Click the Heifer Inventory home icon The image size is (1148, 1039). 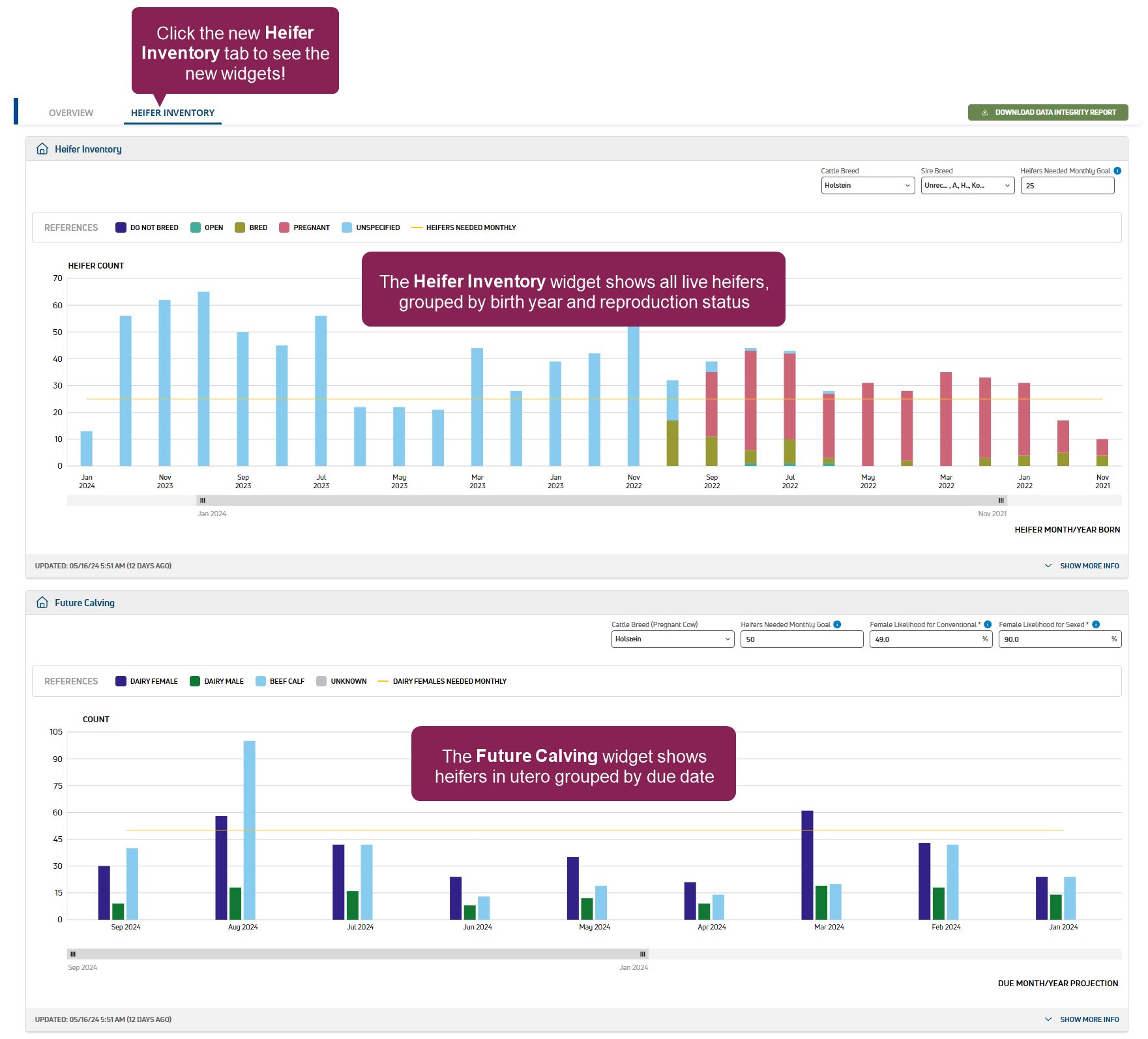pyautogui.click(x=42, y=149)
